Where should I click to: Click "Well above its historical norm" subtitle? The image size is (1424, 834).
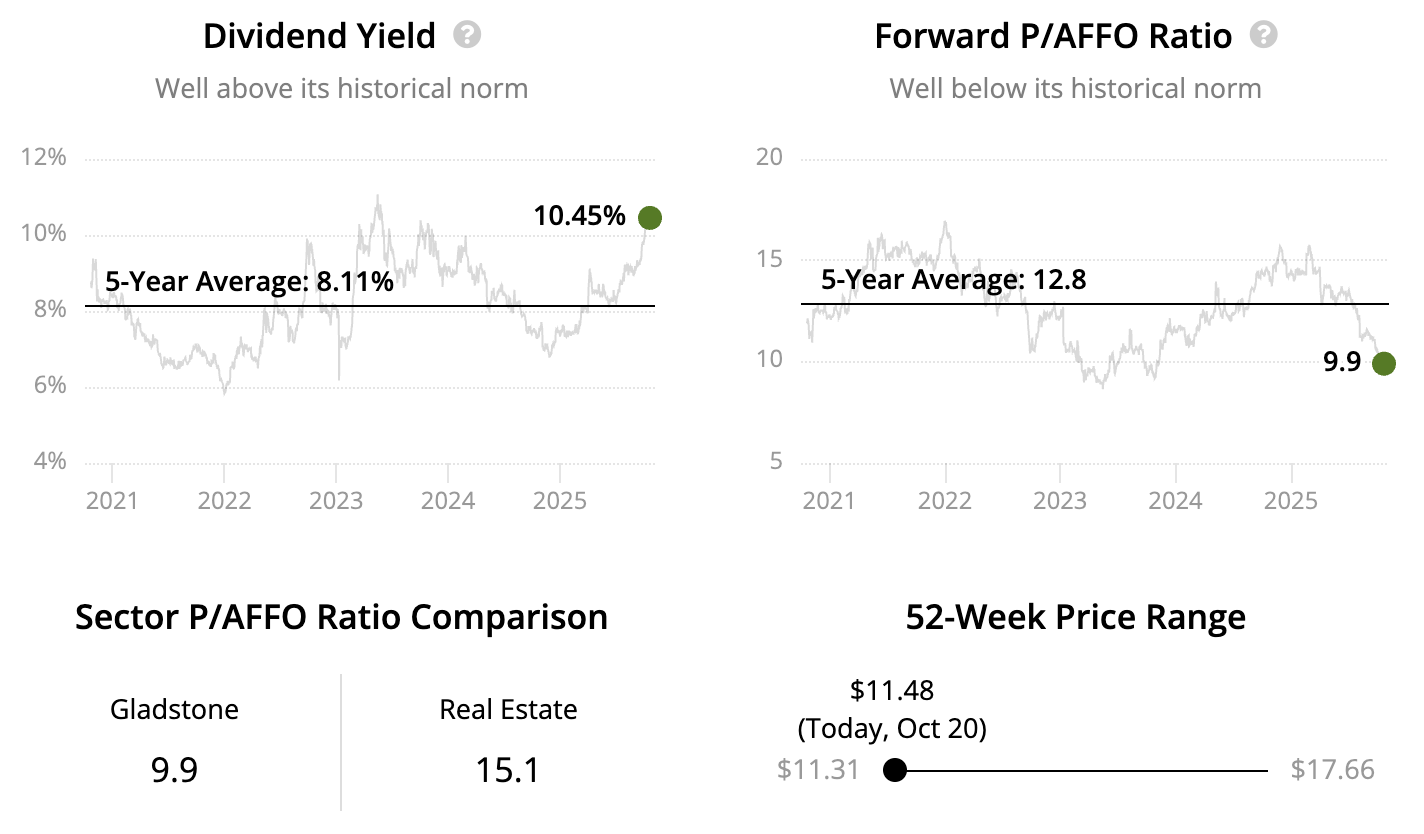[x=341, y=88]
